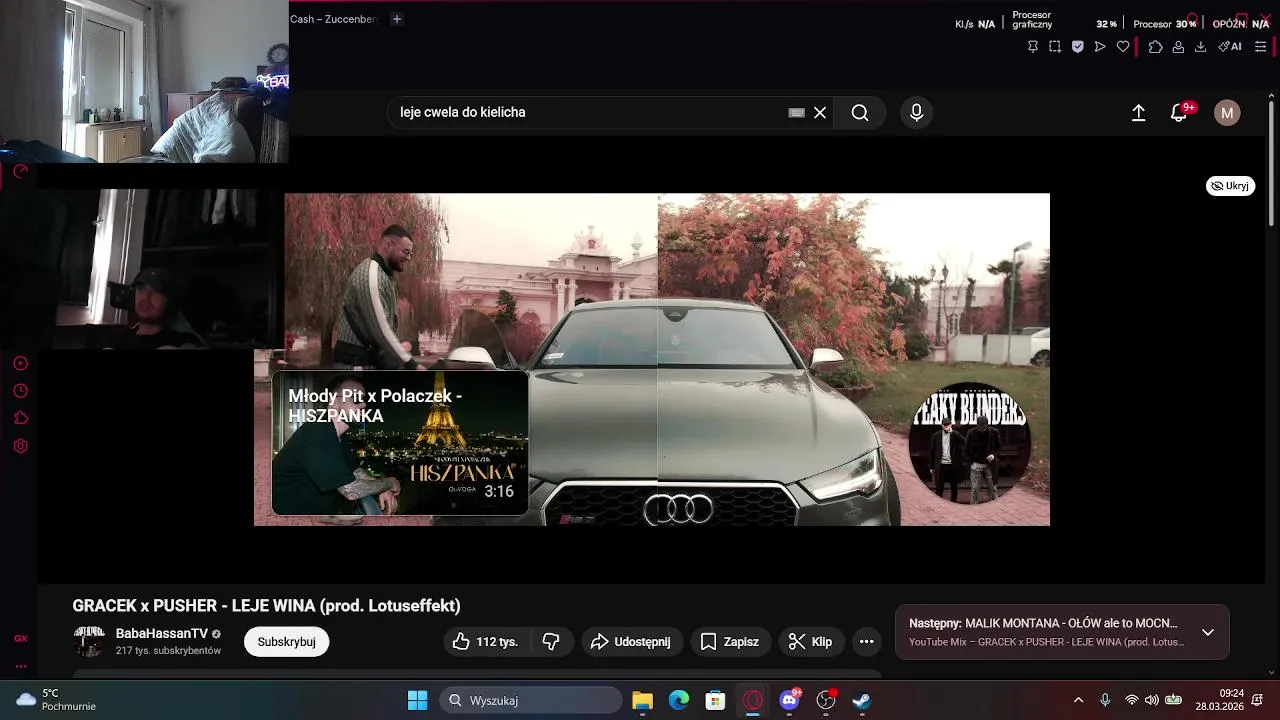Open the AI assistant button
Image resolution: width=1280 pixels, height=720 pixels.
(x=1230, y=47)
